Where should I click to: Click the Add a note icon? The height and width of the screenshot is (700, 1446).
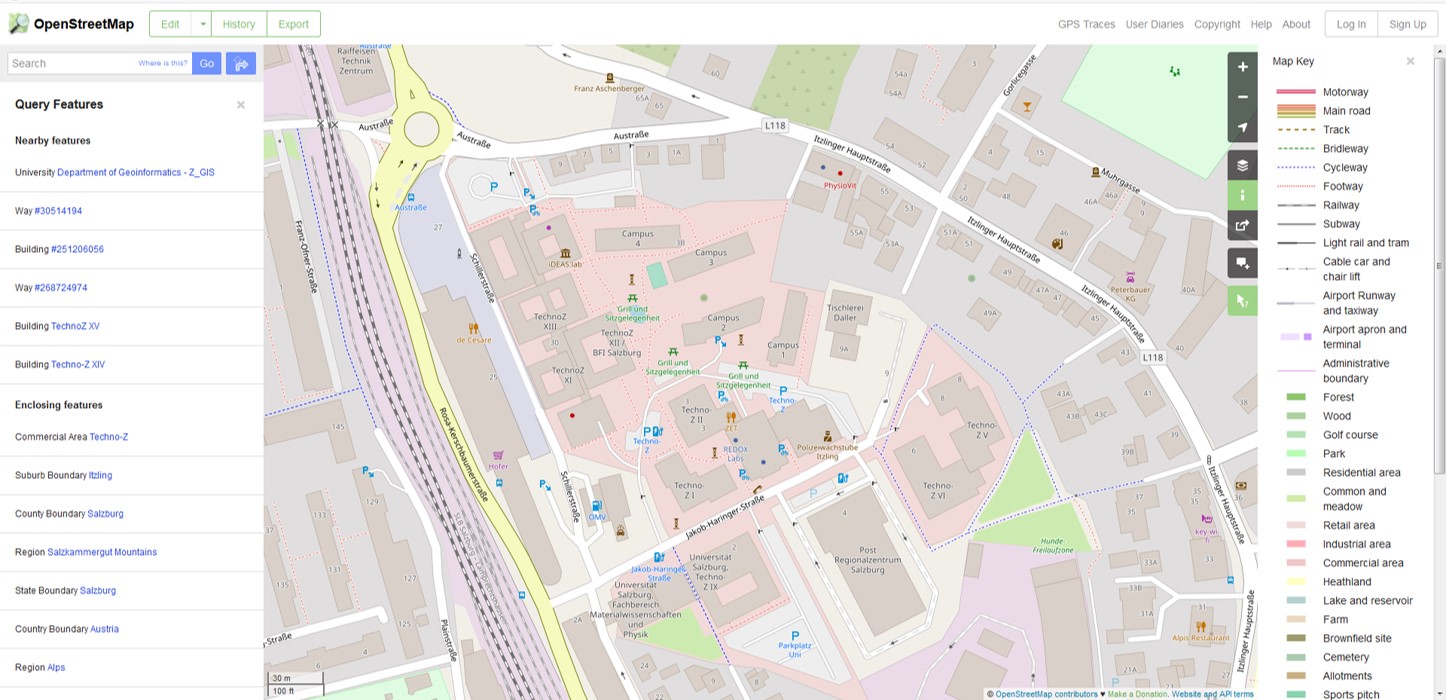tap(1242, 263)
